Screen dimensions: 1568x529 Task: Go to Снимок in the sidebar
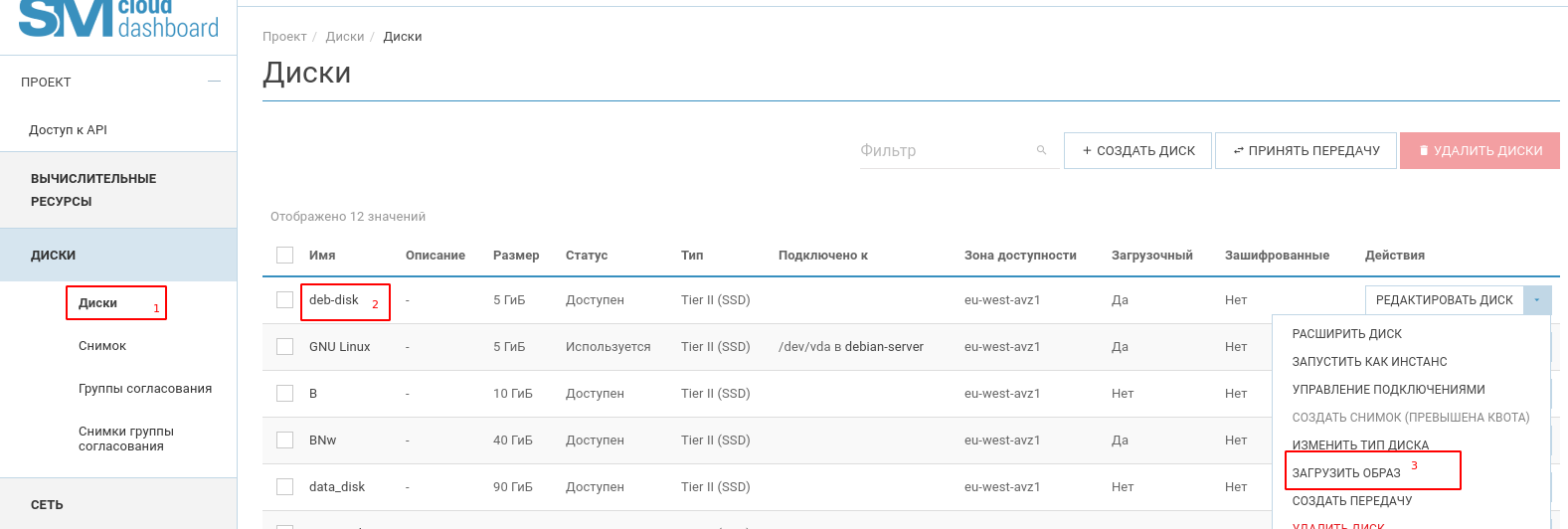[x=102, y=346]
